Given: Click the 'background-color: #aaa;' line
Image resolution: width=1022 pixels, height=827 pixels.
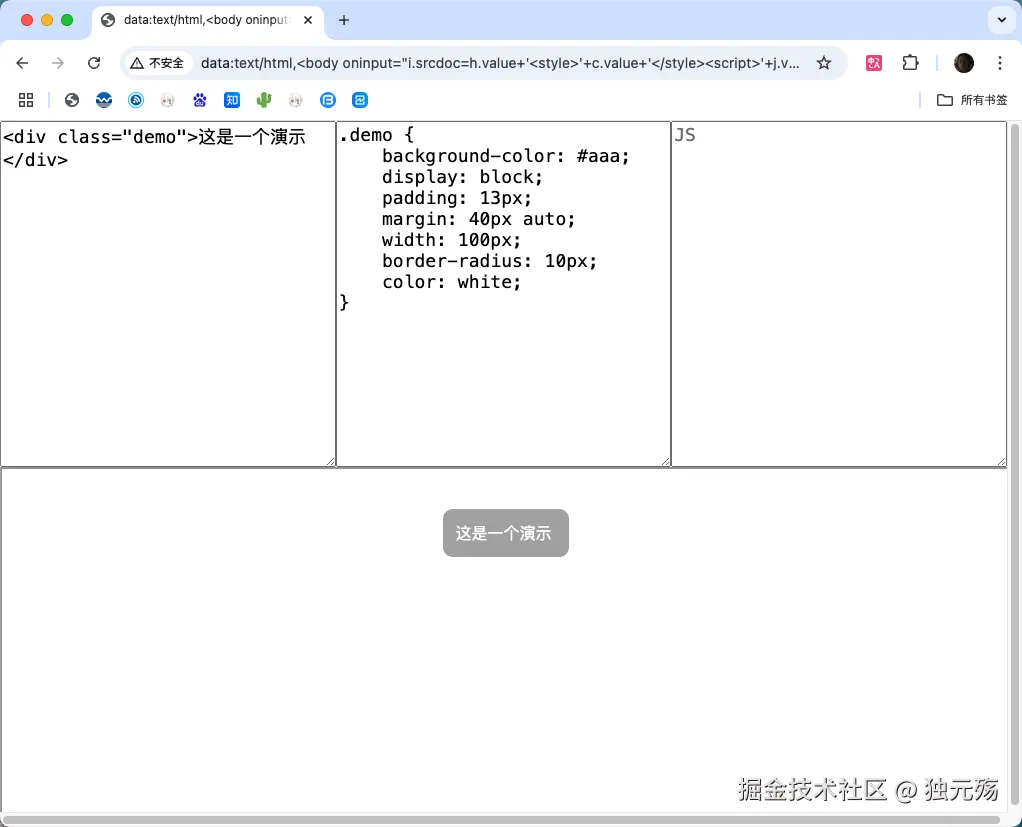Looking at the screenshot, I should point(506,156).
